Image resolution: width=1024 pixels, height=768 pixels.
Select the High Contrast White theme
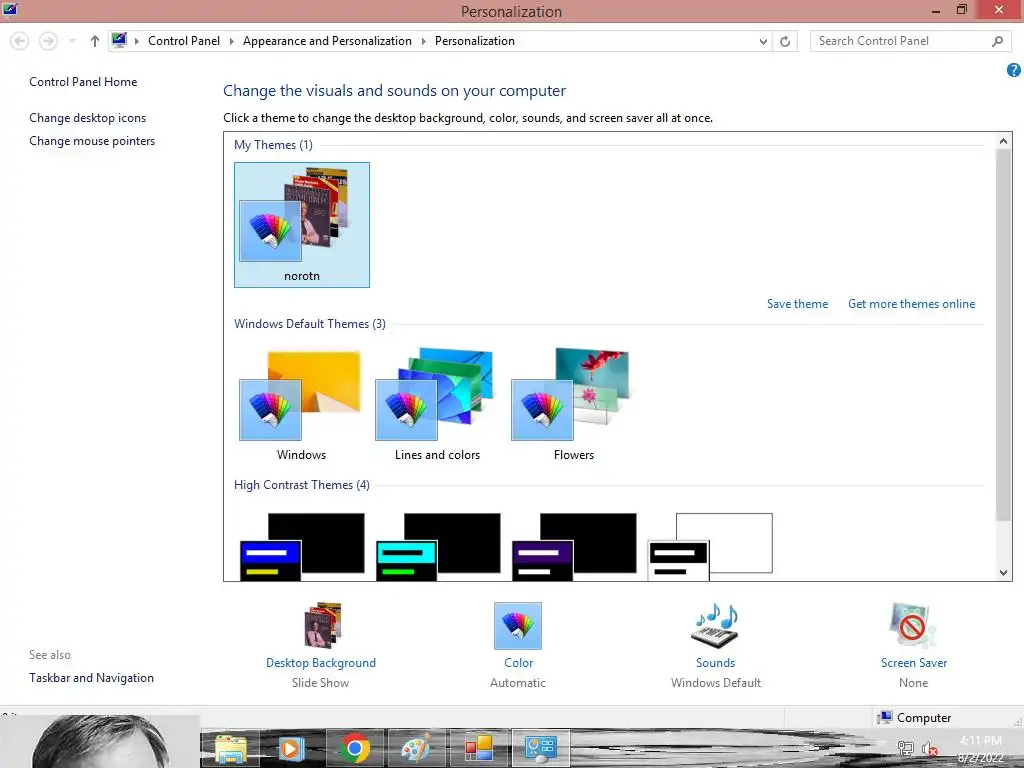click(x=710, y=547)
